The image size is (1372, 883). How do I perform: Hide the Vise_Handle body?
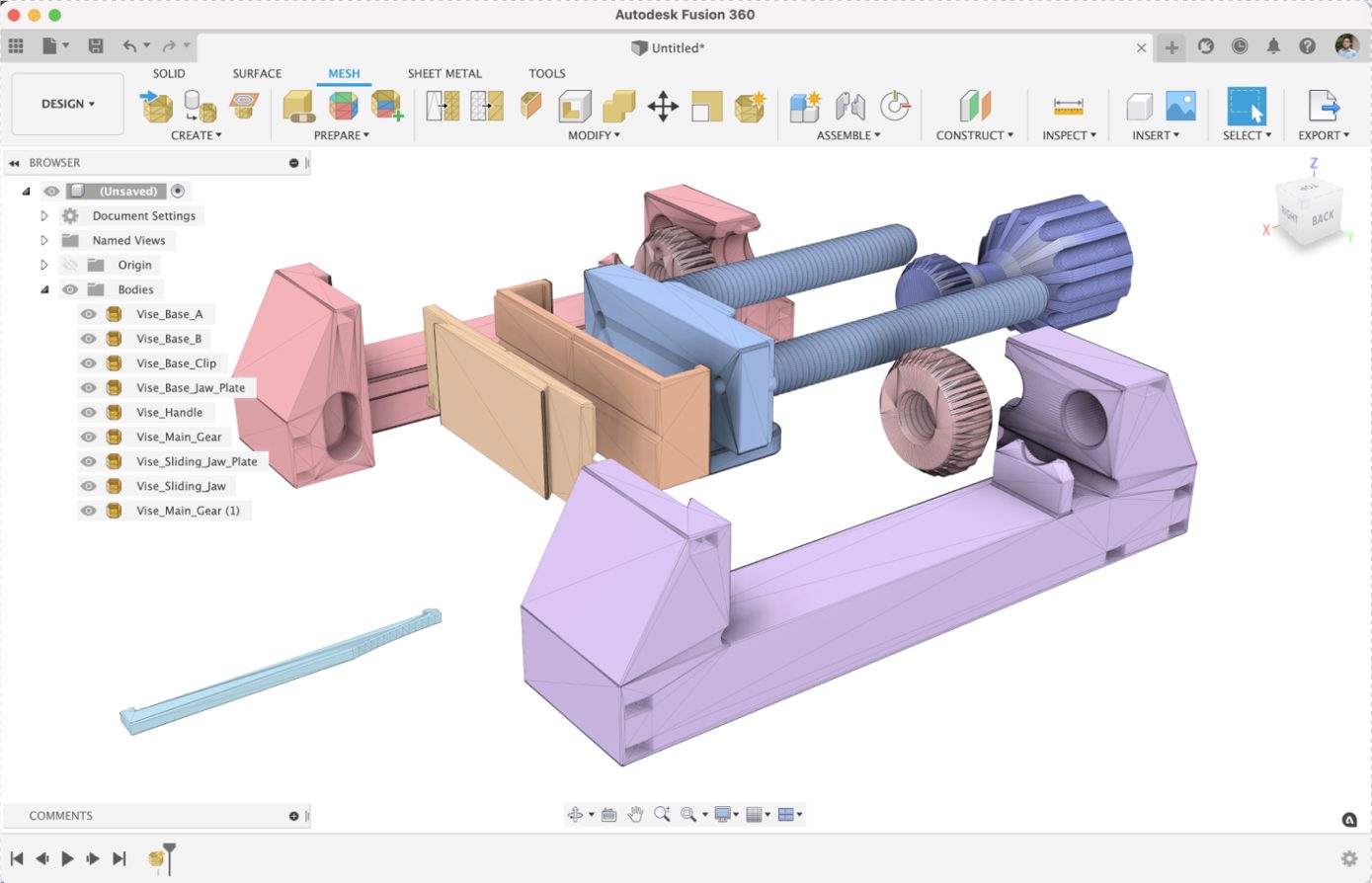pos(88,412)
